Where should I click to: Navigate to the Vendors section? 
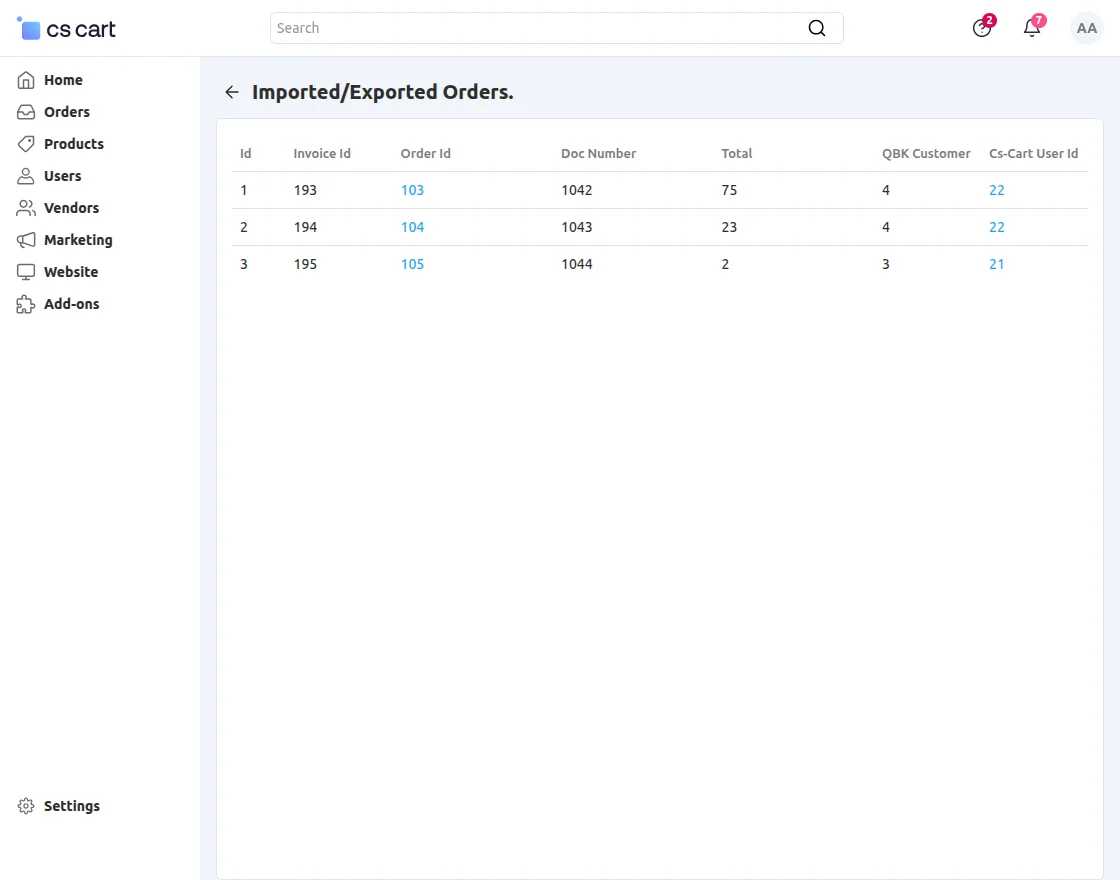point(71,208)
